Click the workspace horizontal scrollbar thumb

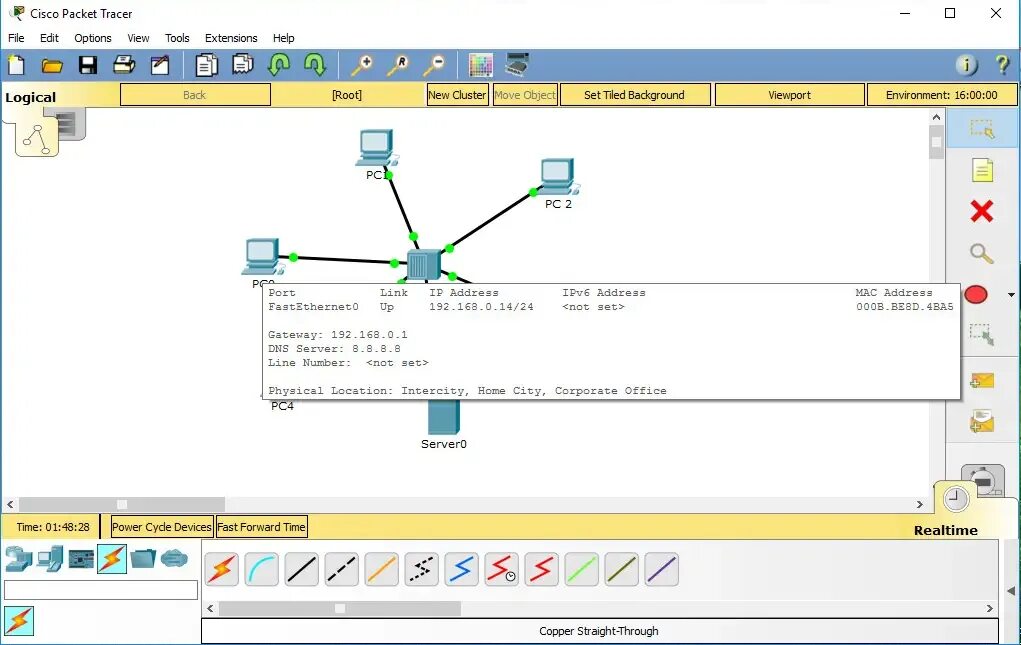[x=122, y=504]
